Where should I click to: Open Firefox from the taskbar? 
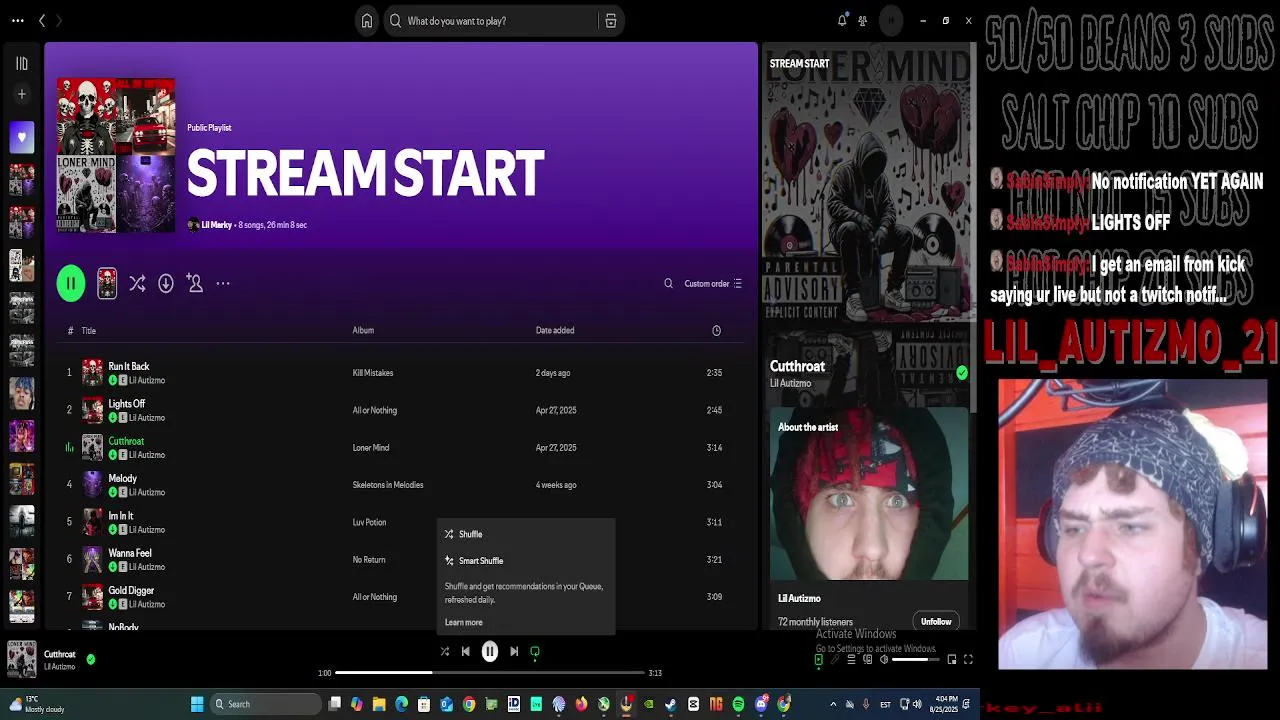click(x=581, y=704)
